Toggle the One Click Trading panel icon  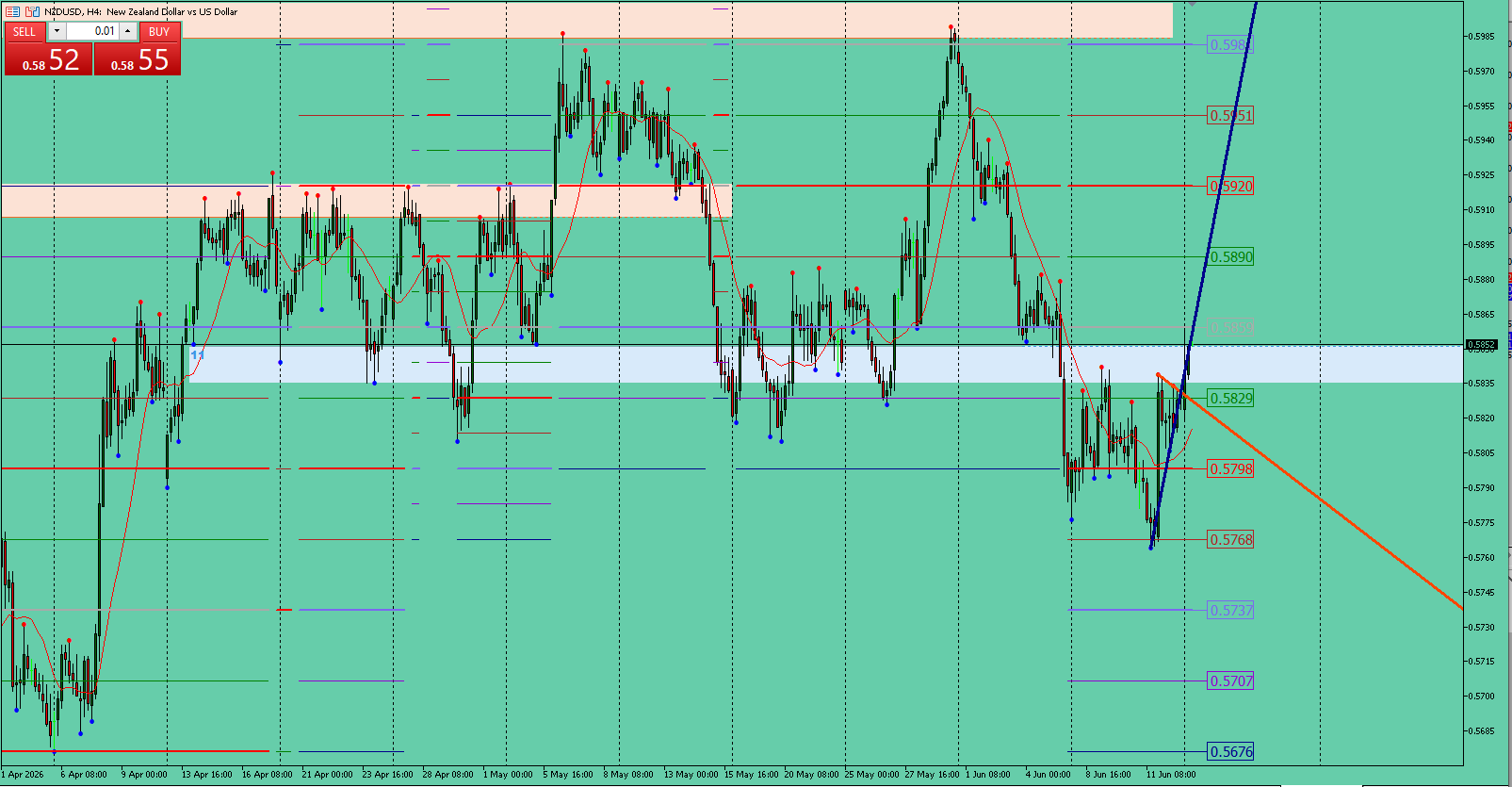[x=13, y=11]
